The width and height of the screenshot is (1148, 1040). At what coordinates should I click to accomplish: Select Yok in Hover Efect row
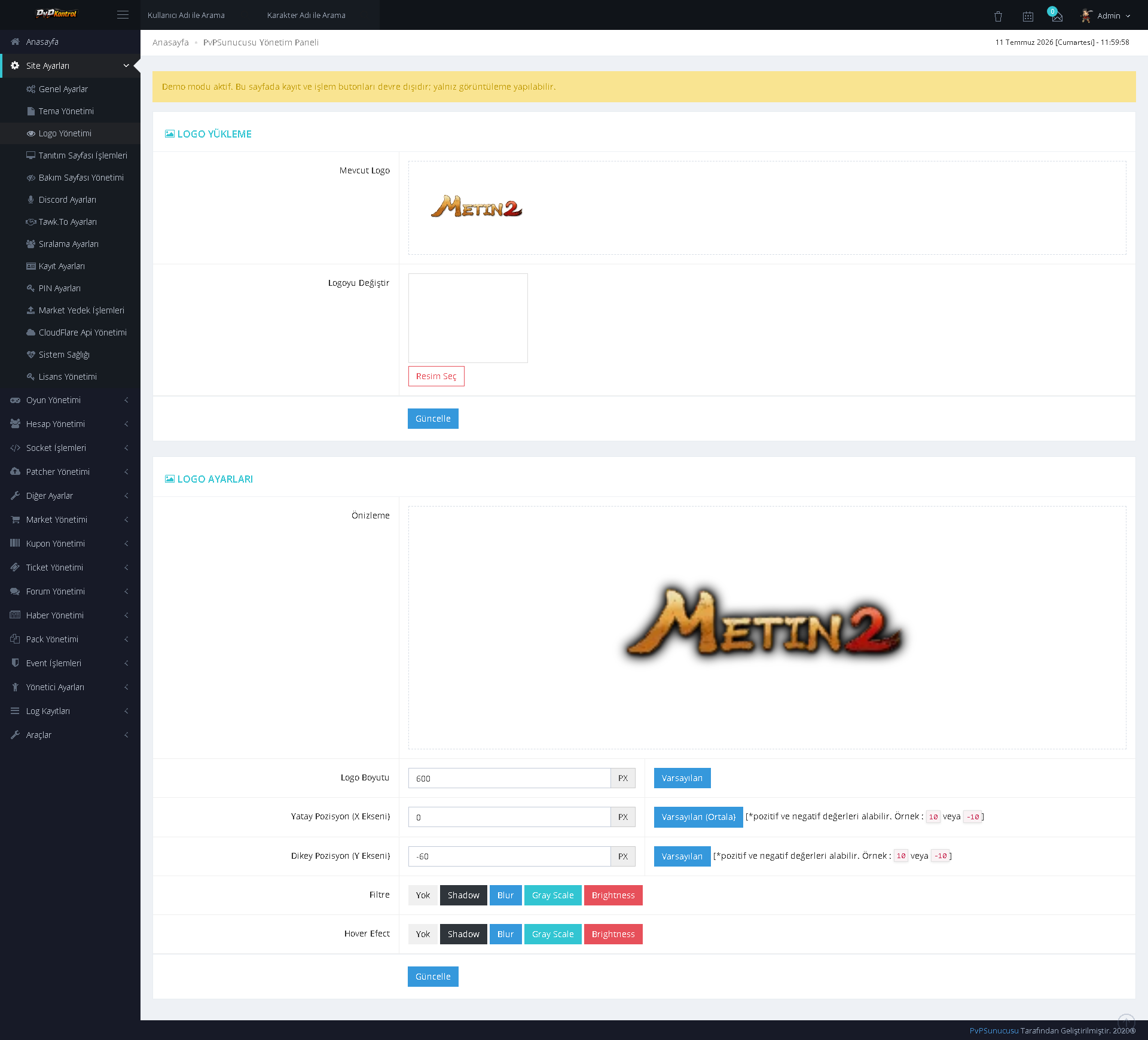coord(423,934)
